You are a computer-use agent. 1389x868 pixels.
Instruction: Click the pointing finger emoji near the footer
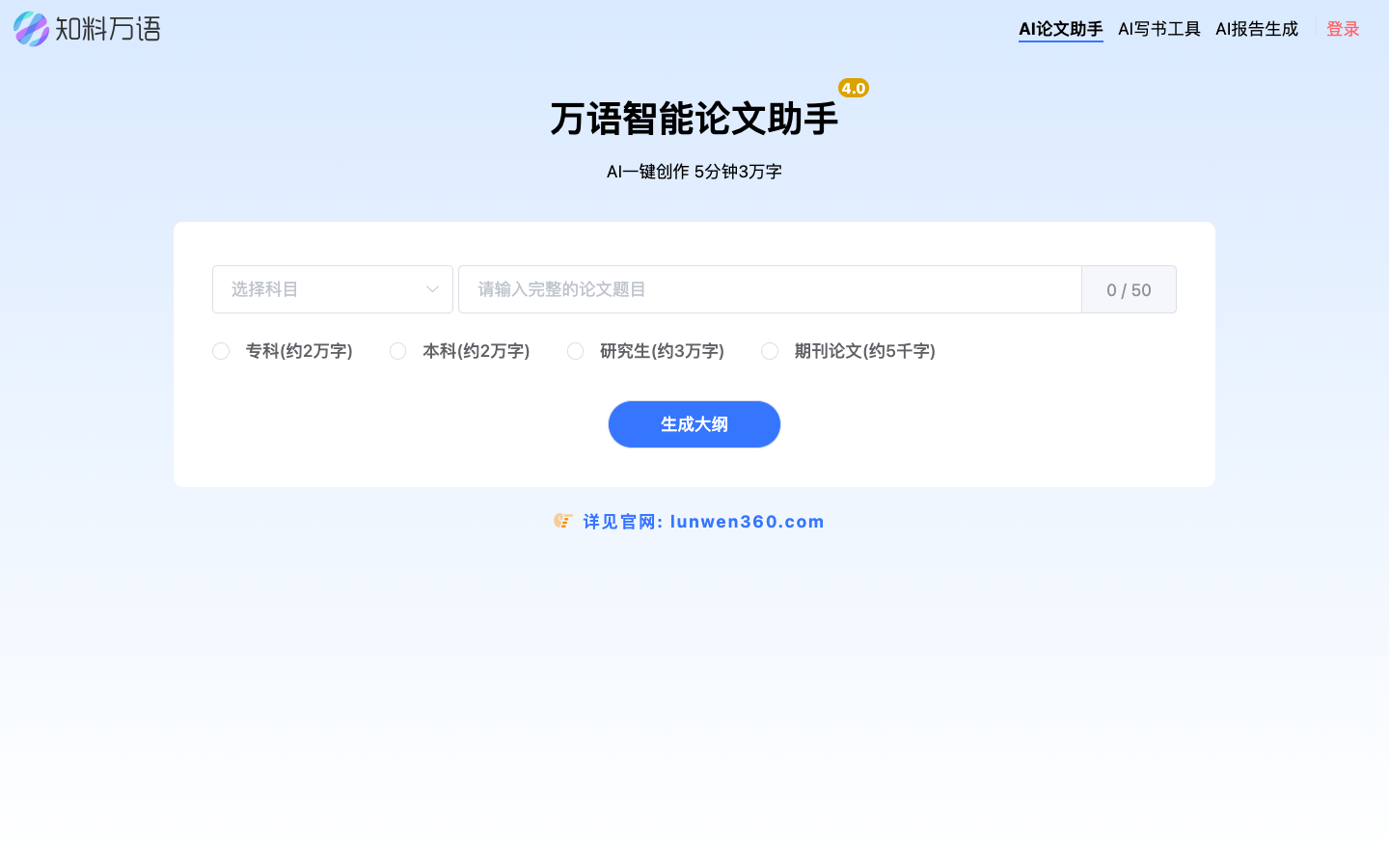point(563,521)
